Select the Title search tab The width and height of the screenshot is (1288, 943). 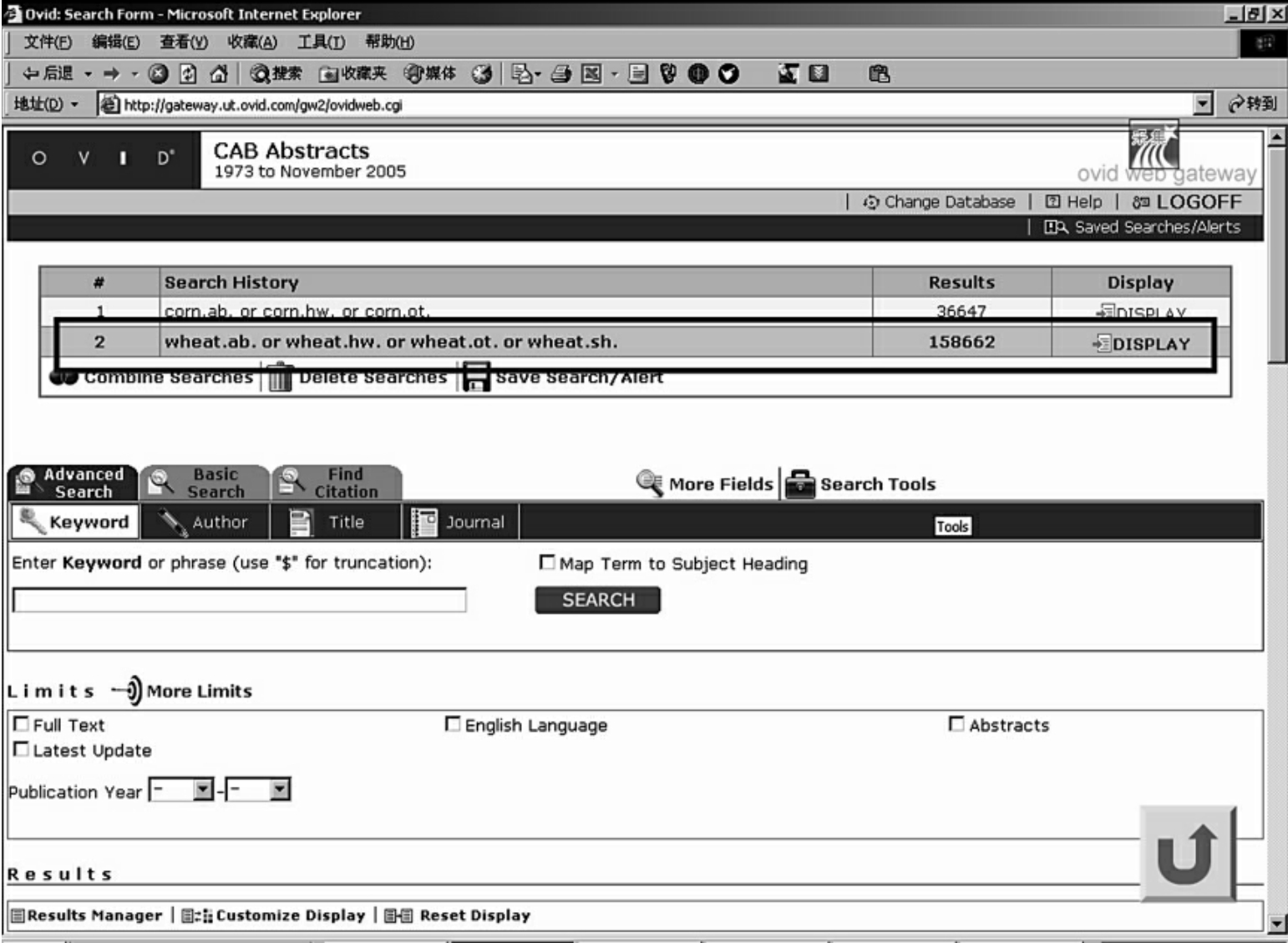[x=337, y=522]
